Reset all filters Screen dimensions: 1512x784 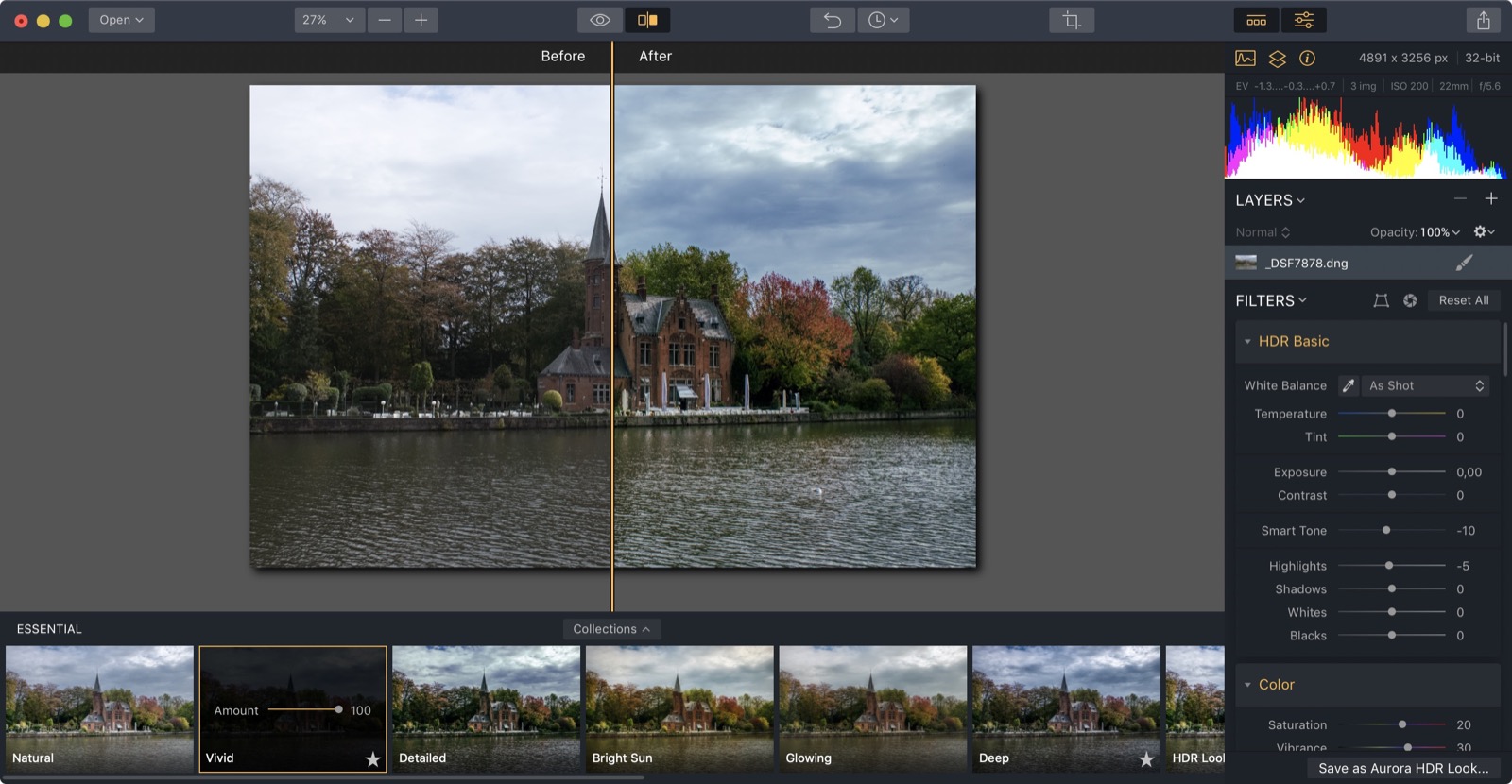click(x=1464, y=300)
